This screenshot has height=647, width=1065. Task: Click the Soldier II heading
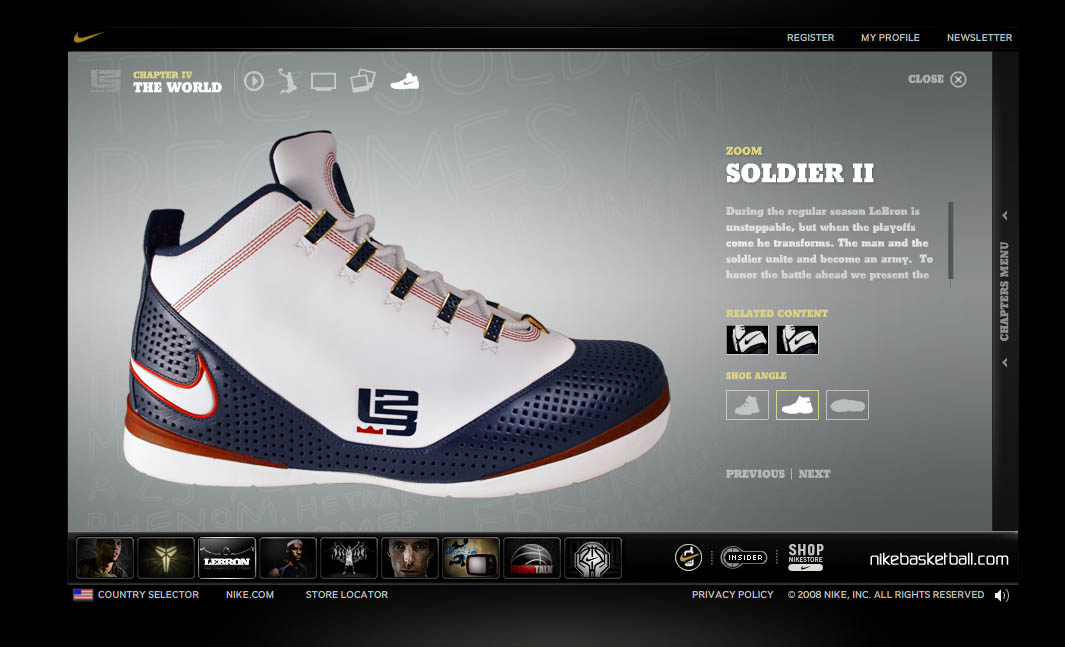(799, 173)
